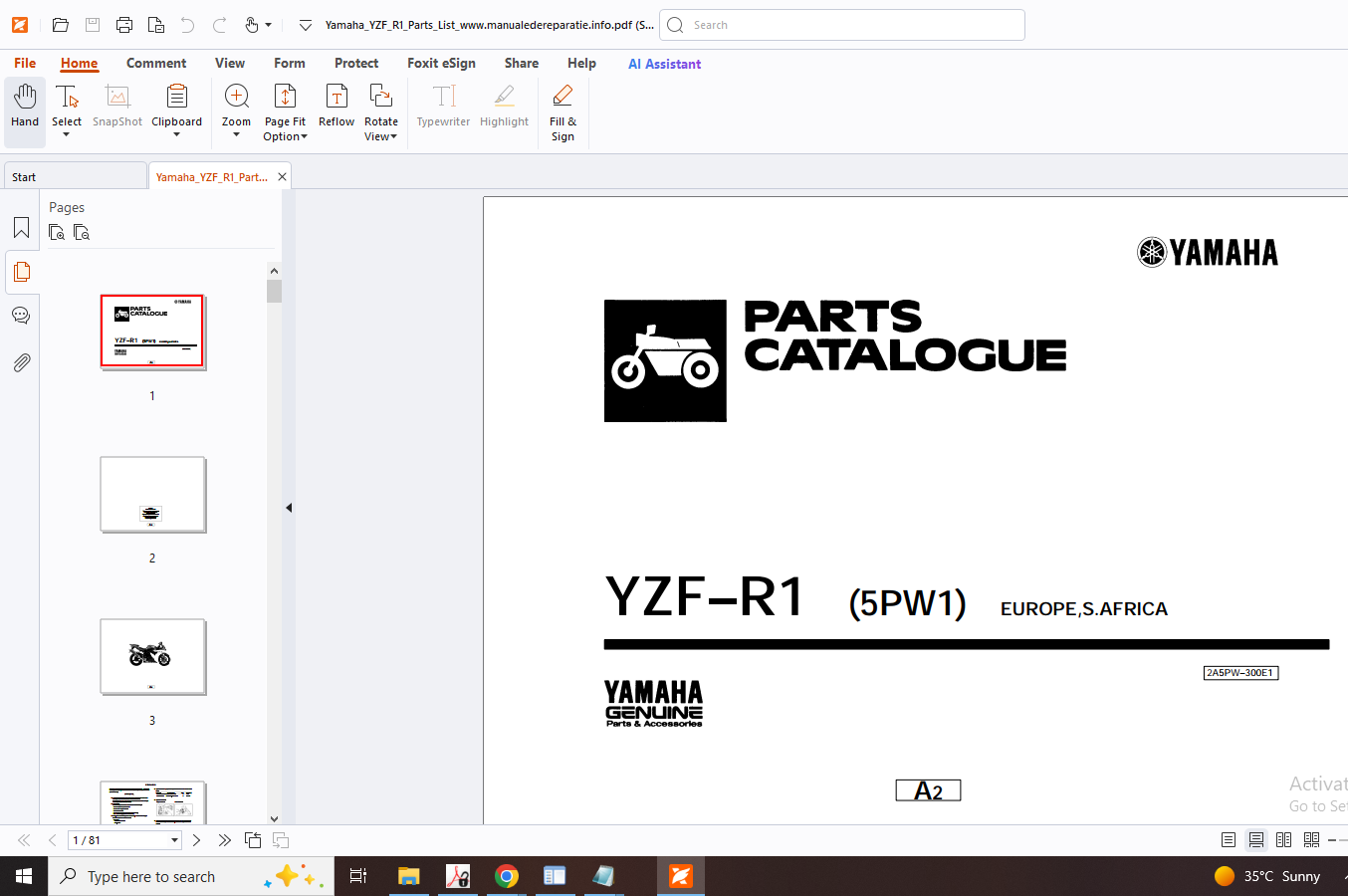This screenshot has width=1348, height=896.
Task: Select page 1 thumbnail
Action: [152, 332]
